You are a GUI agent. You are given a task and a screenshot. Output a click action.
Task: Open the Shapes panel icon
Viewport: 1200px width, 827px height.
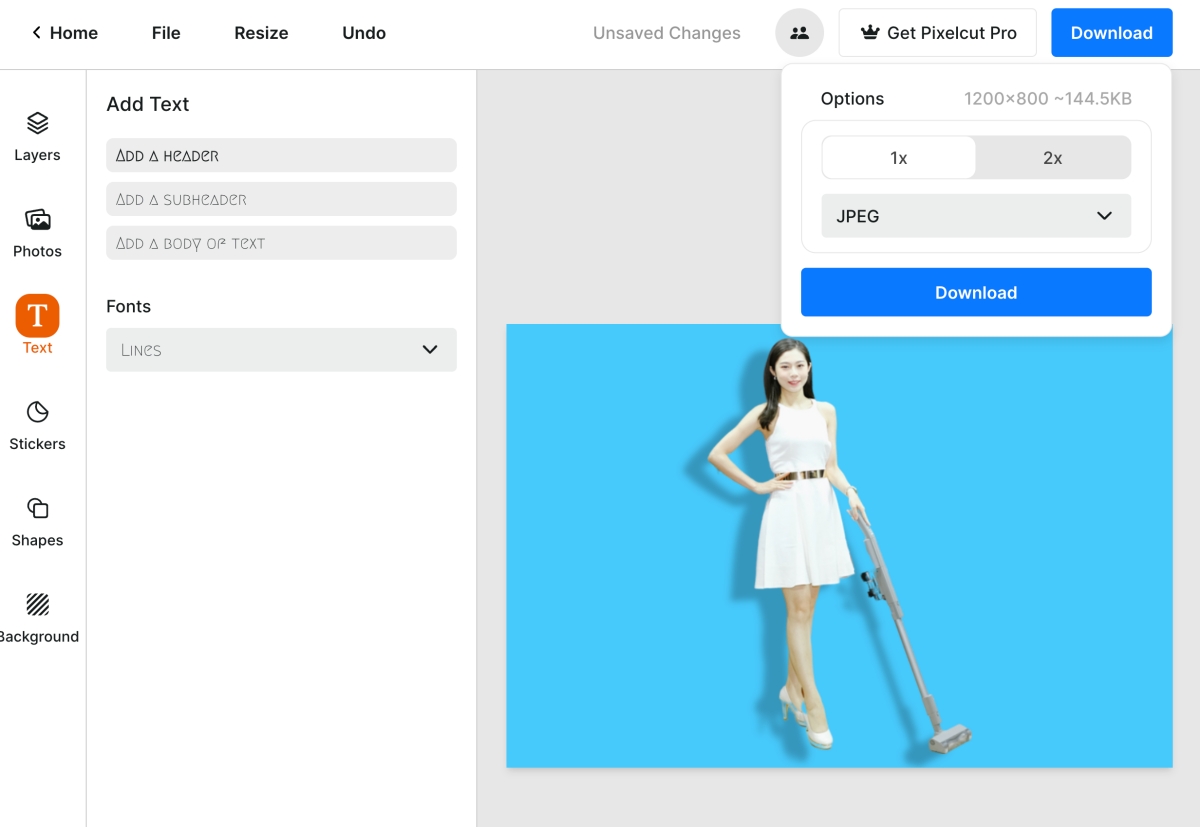[x=37, y=509]
